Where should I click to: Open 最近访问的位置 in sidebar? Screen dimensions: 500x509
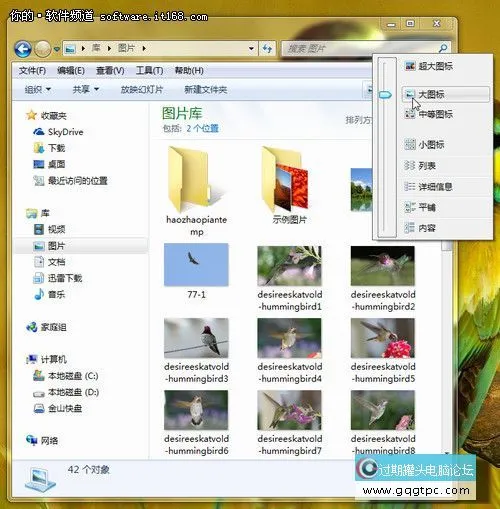[x=70, y=181]
